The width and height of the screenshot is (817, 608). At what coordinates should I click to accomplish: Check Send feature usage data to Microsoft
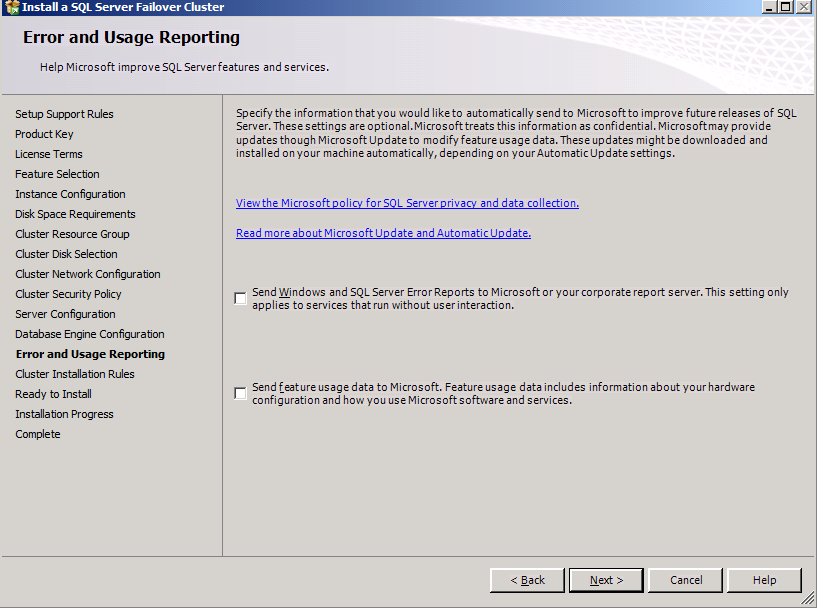point(240,393)
